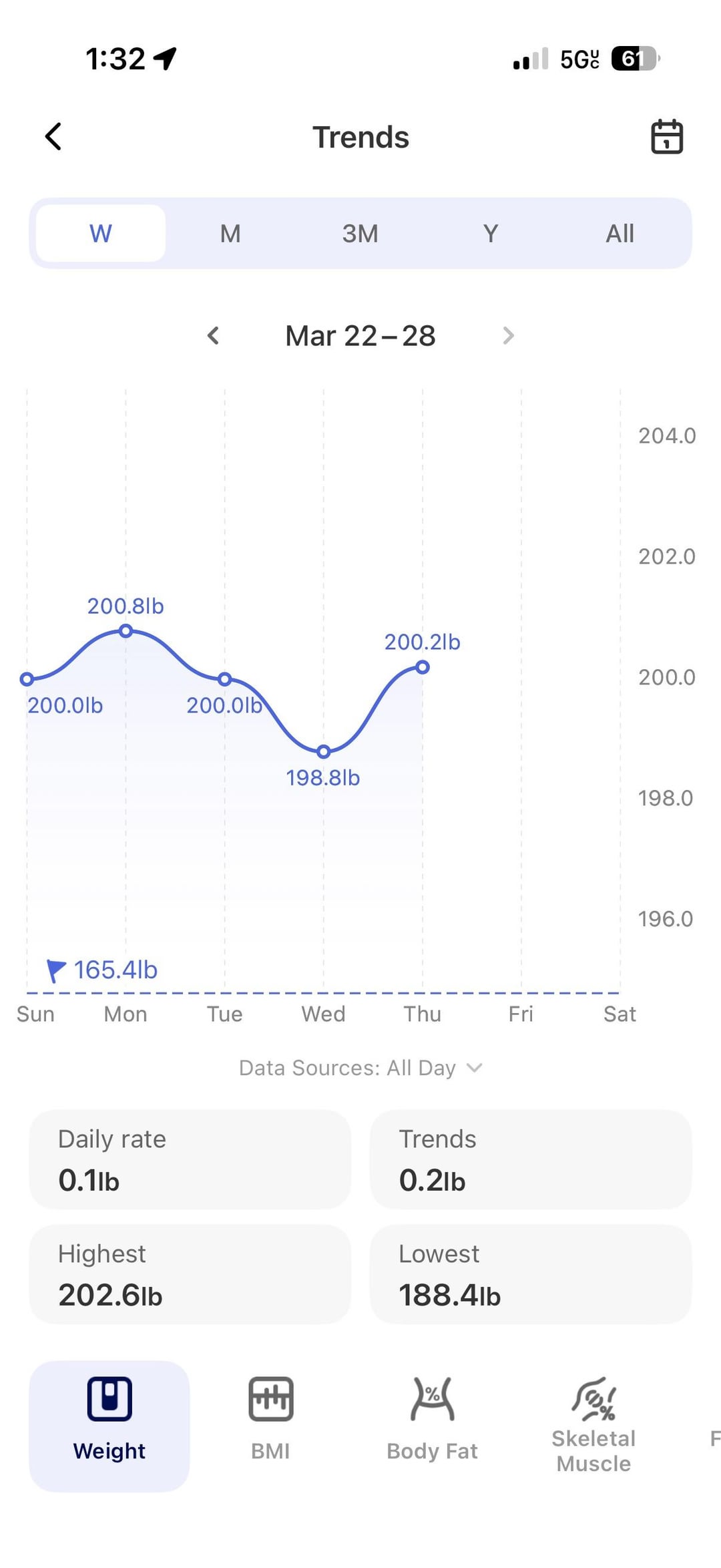Tap the Daily rate card
Image resolution: width=721 pixels, height=1568 pixels.
[190, 1159]
